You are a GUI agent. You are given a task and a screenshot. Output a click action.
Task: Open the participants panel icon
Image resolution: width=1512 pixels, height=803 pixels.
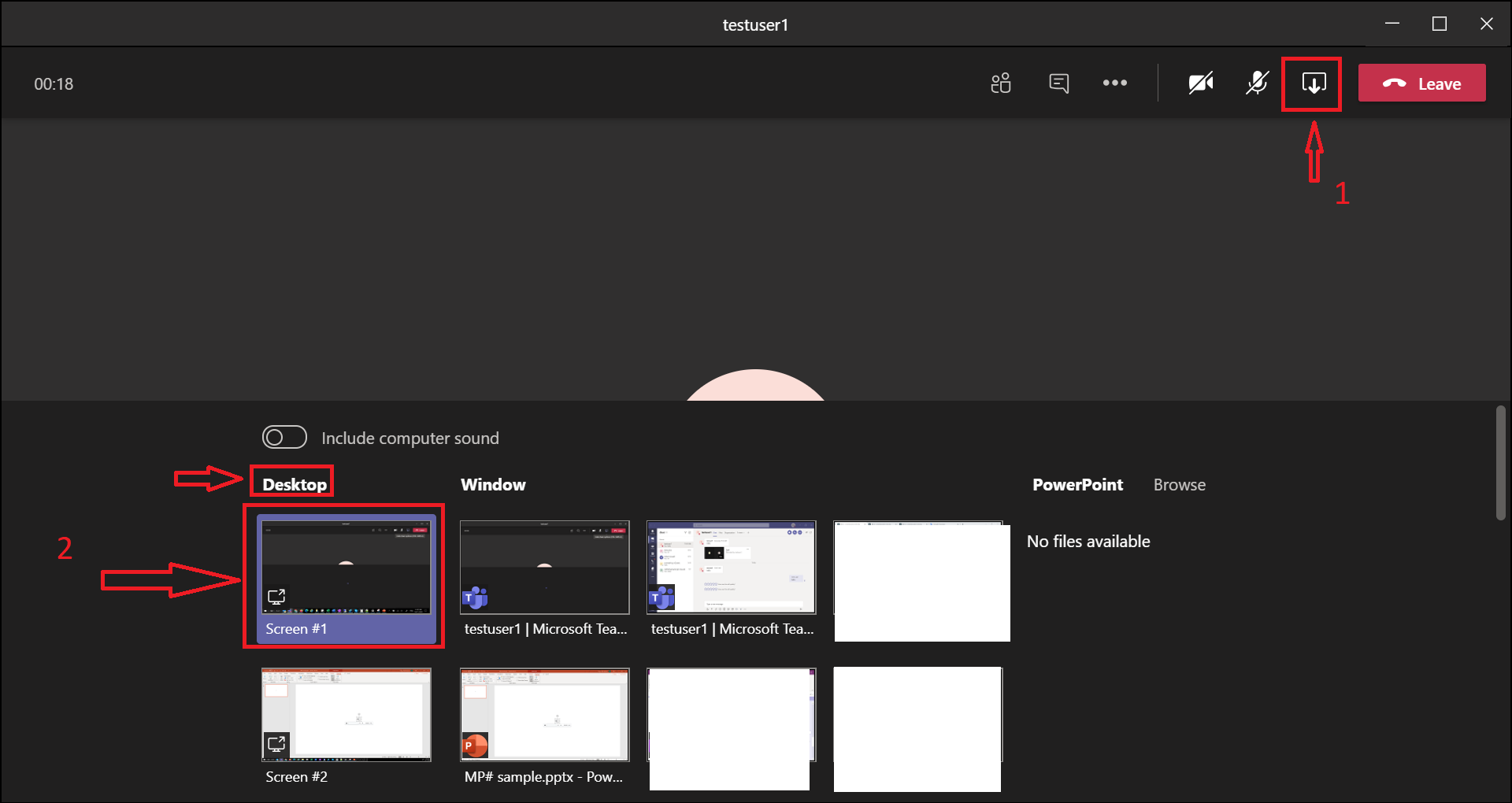click(1001, 83)
